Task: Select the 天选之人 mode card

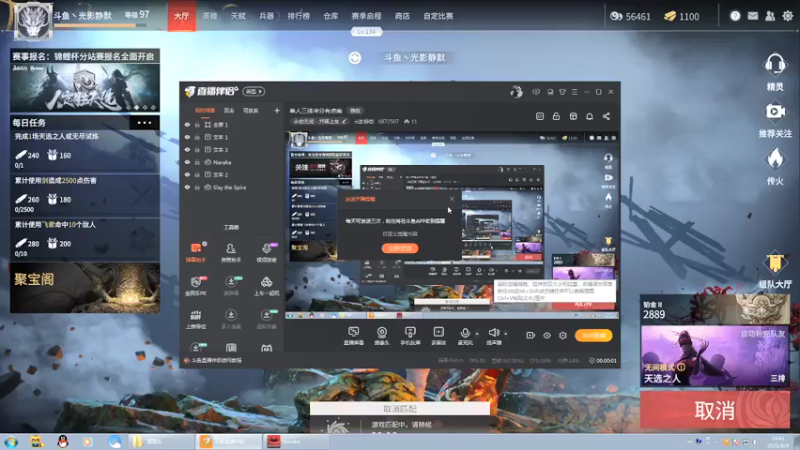Action: [x=714, y=356]
